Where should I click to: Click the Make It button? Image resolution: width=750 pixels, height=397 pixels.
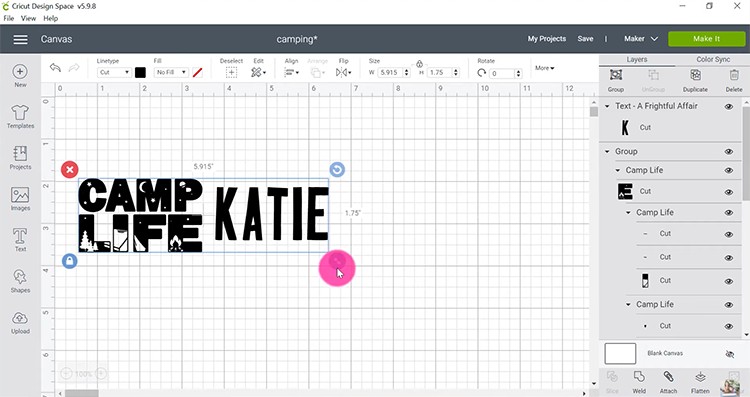click(x=706, y=39)
